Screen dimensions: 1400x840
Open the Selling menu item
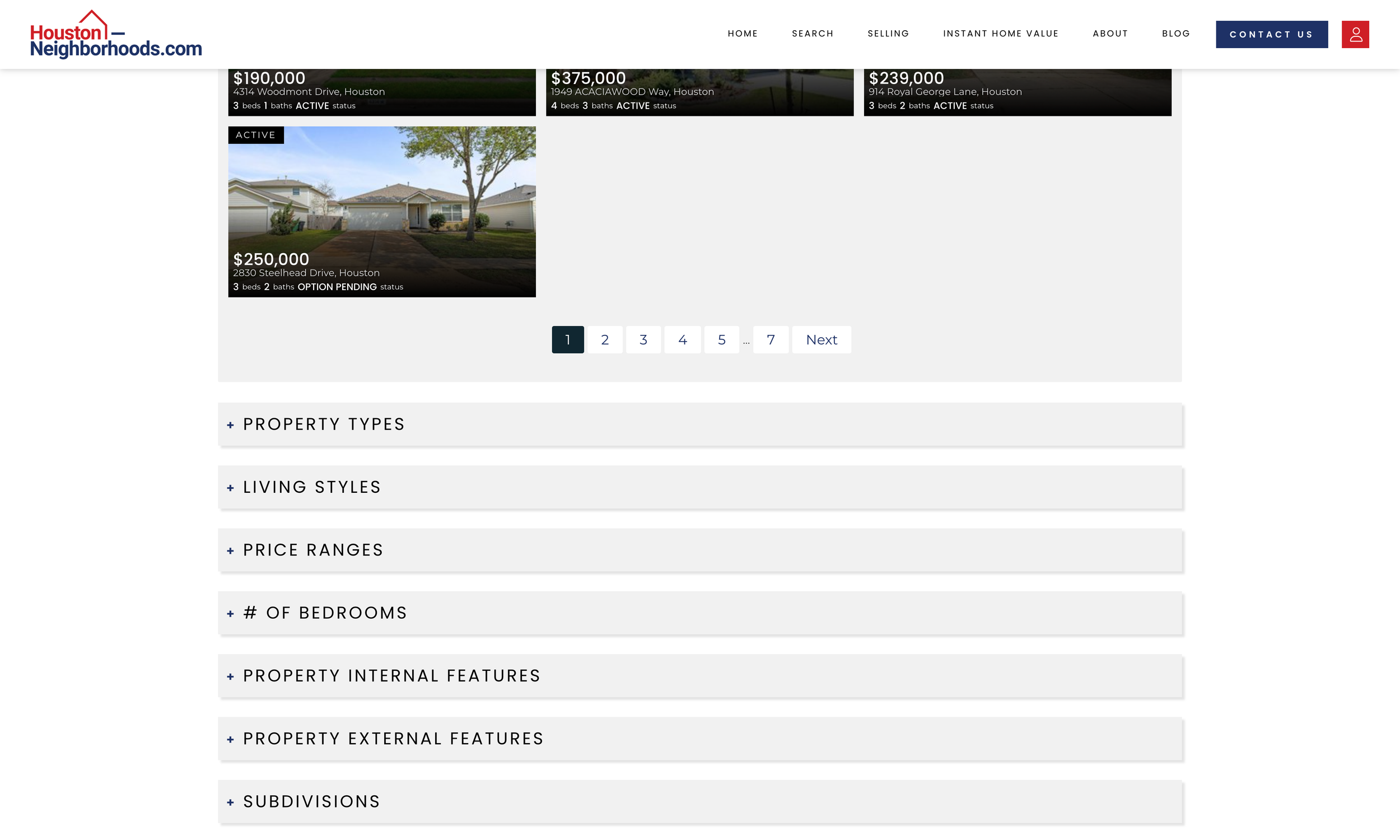888,34
